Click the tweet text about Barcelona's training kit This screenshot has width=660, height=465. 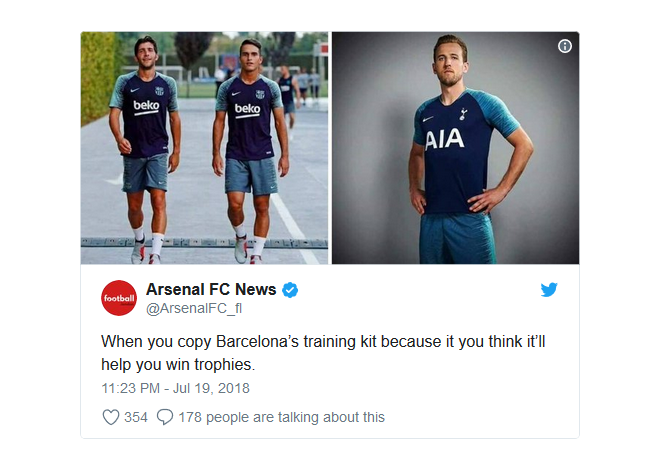(x=323, y=353)
